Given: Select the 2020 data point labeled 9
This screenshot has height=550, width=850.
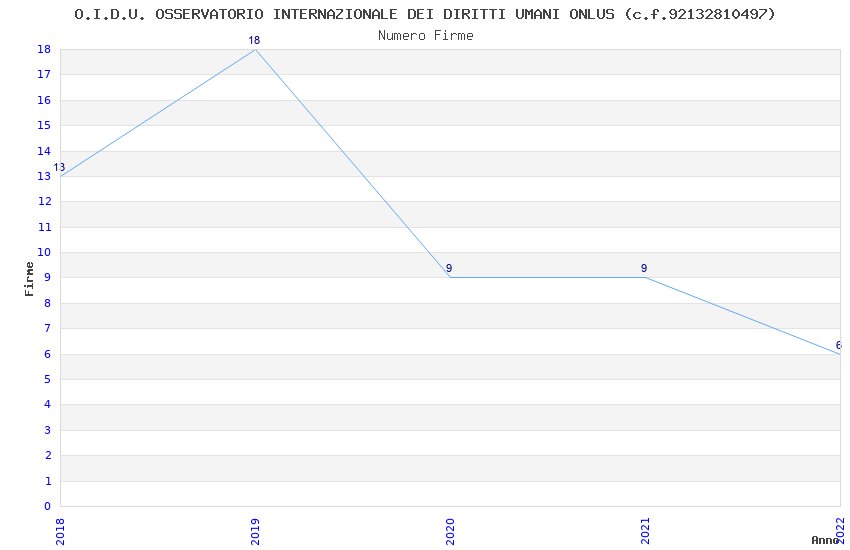Looking at the screenshot, I should click(450, 277).
